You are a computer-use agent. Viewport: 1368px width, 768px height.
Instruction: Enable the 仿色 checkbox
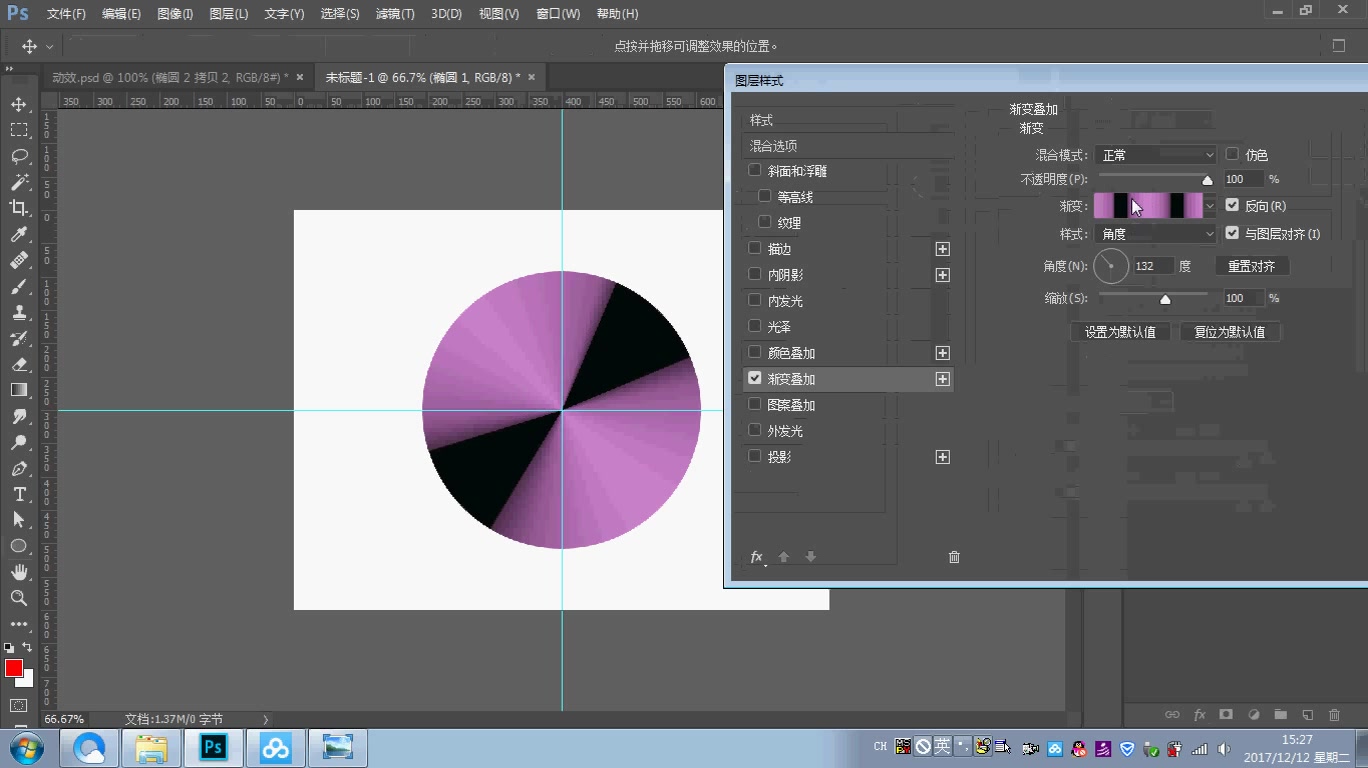coord(1232,154)
